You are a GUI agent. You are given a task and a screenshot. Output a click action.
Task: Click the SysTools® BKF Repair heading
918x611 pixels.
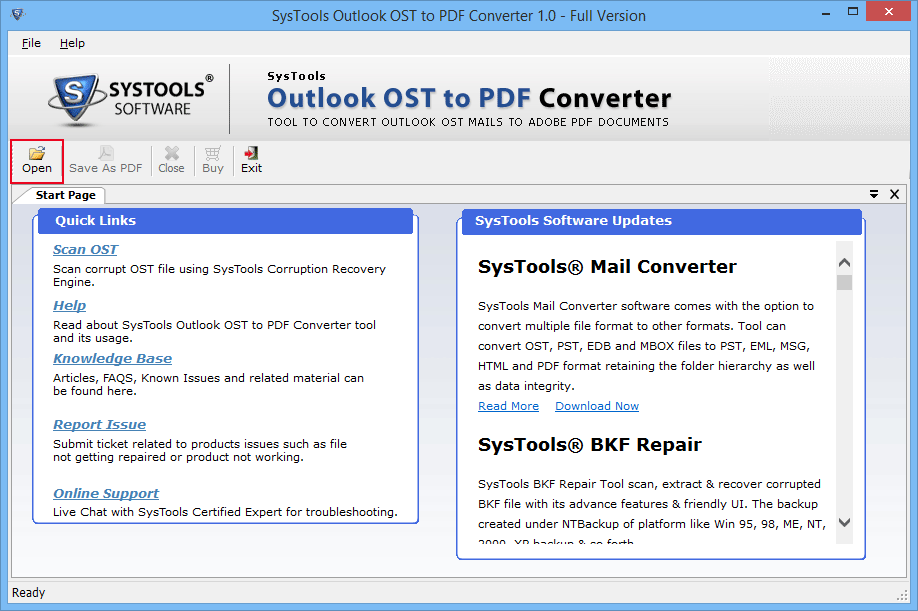pos(590,445)
